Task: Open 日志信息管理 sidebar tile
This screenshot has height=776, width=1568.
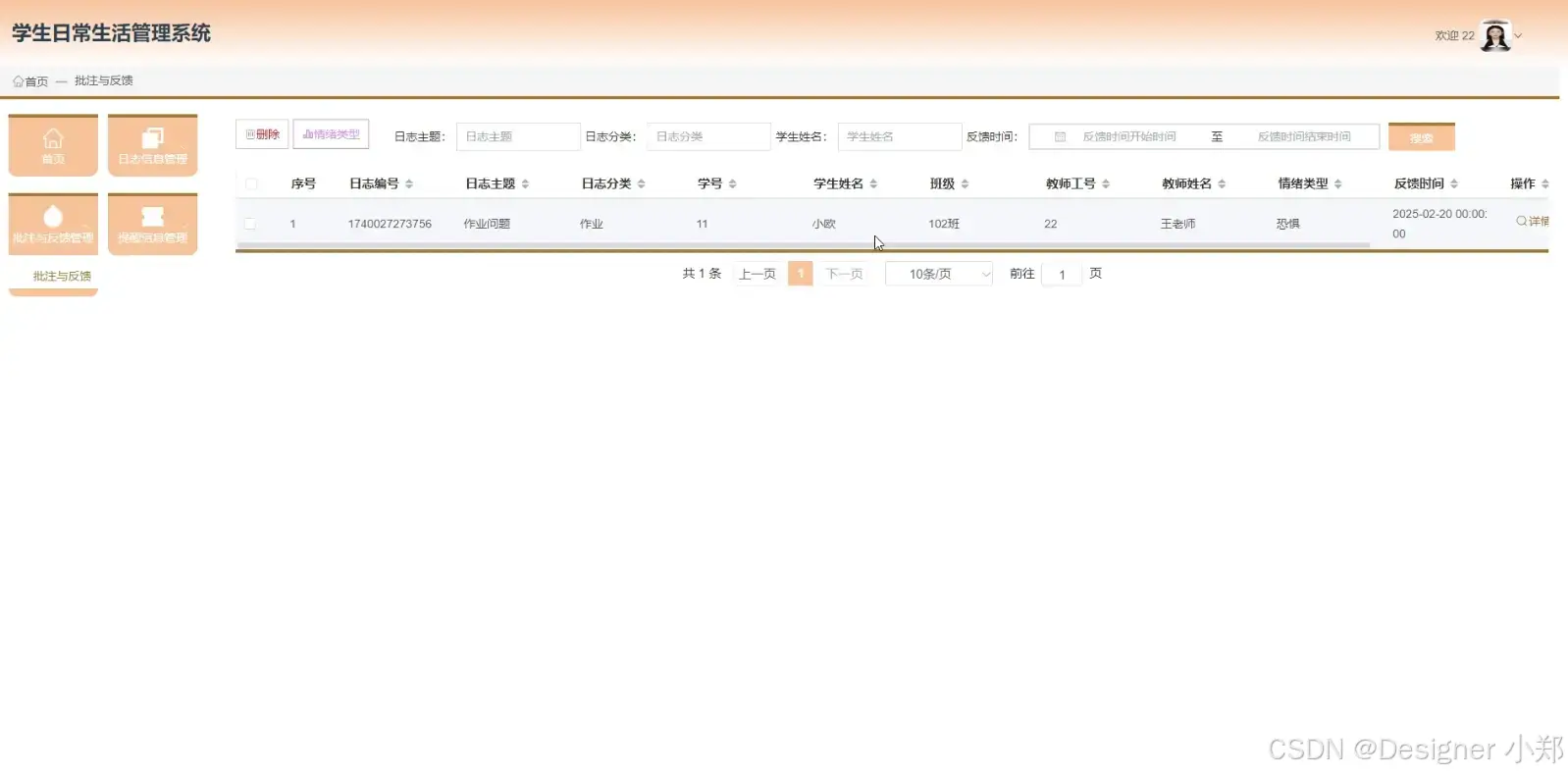Action: [152, 145]
